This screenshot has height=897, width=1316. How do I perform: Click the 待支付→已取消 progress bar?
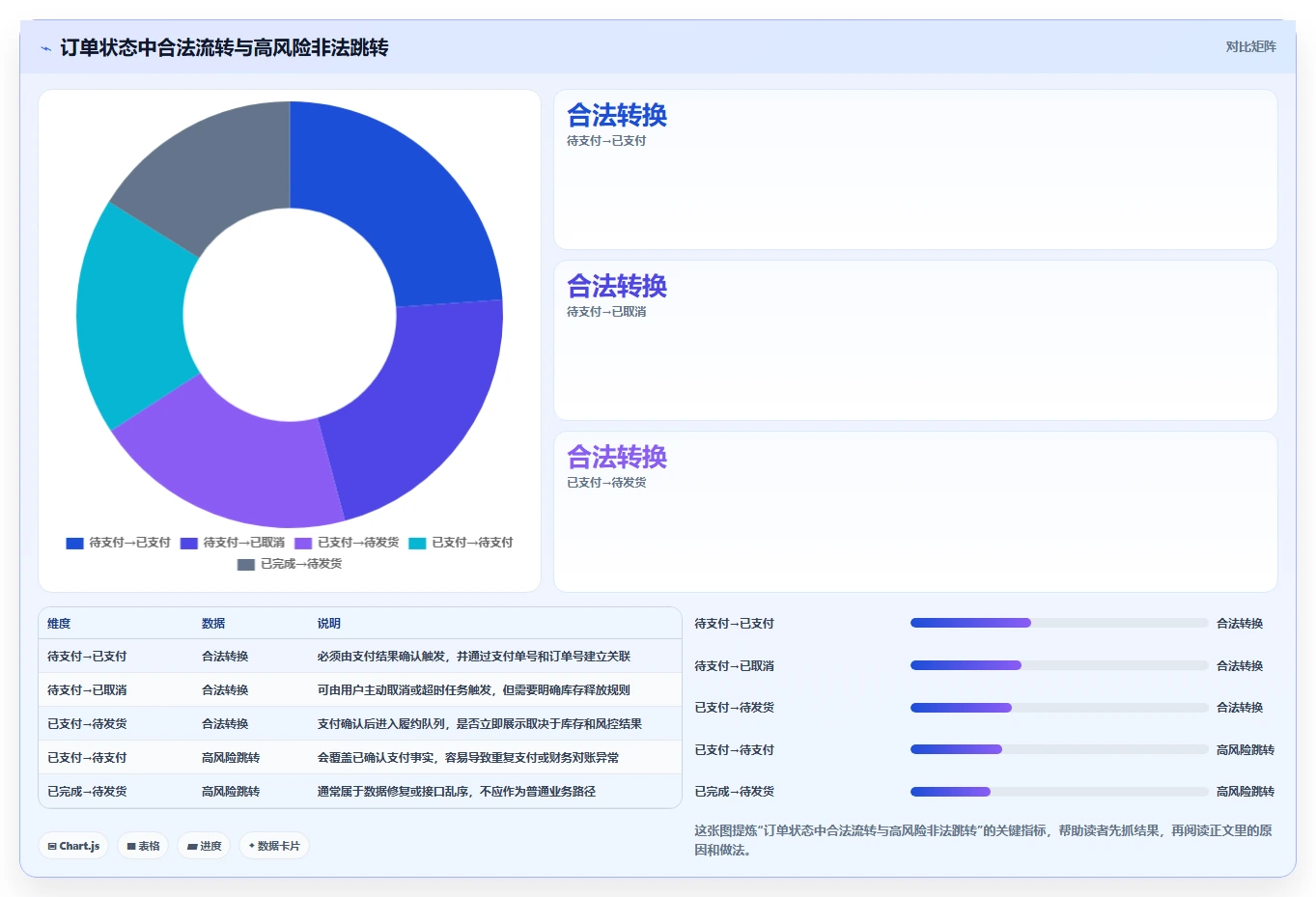pos(1059,665)
